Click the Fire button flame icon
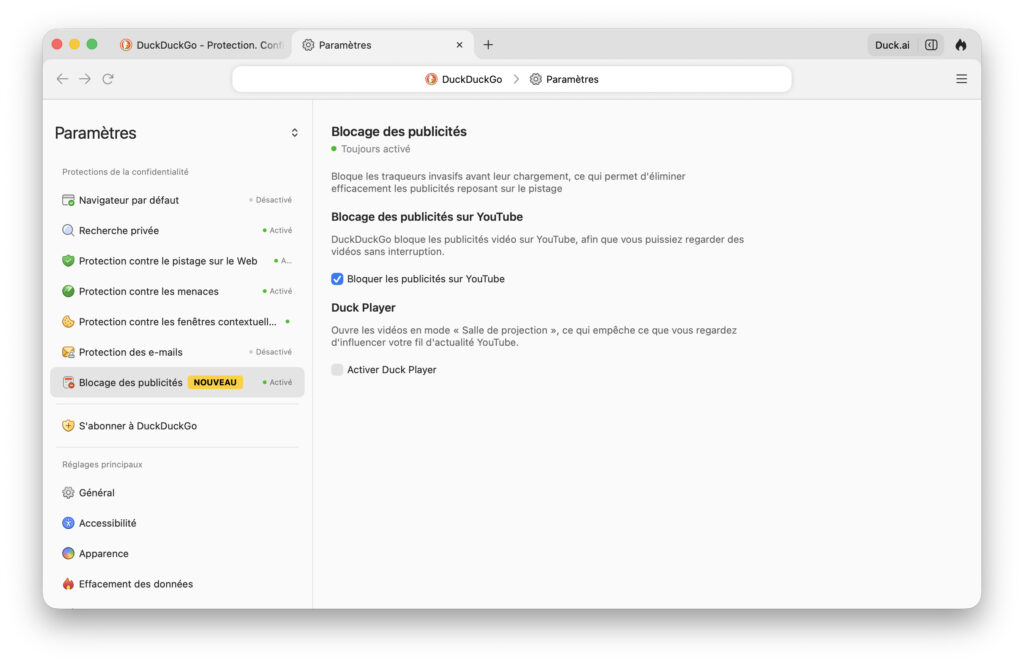 (961, 45)
